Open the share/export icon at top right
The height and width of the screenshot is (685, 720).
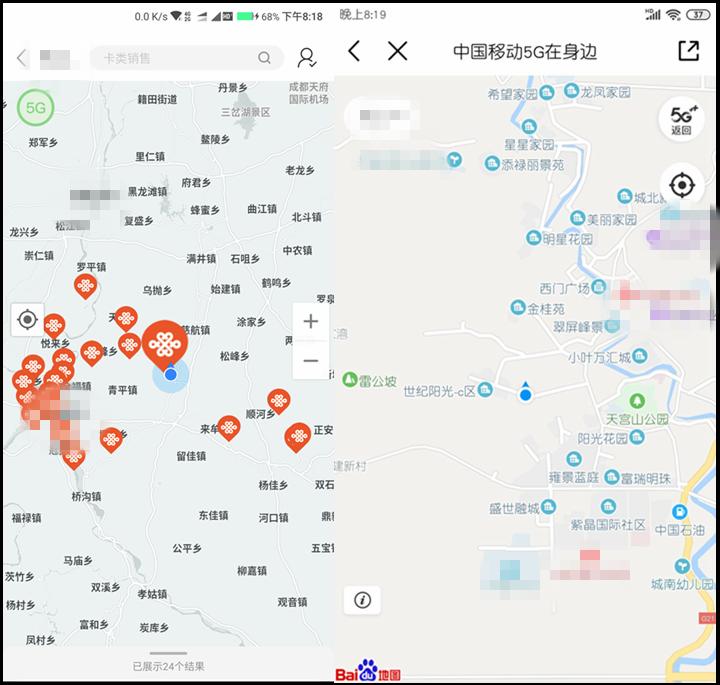[689, 51]
